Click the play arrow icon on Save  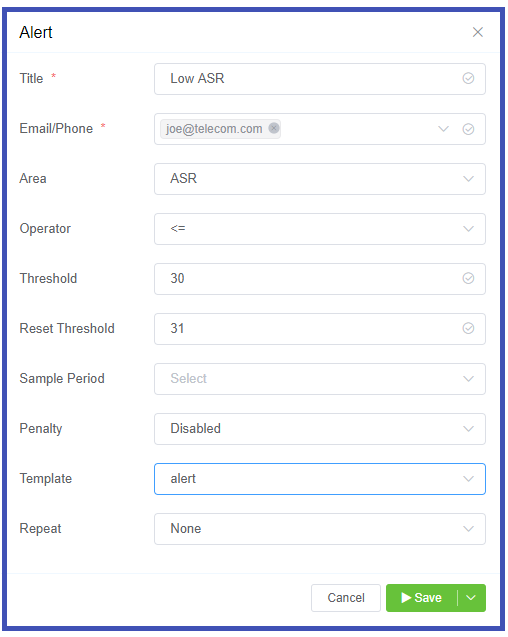(406, 598)
